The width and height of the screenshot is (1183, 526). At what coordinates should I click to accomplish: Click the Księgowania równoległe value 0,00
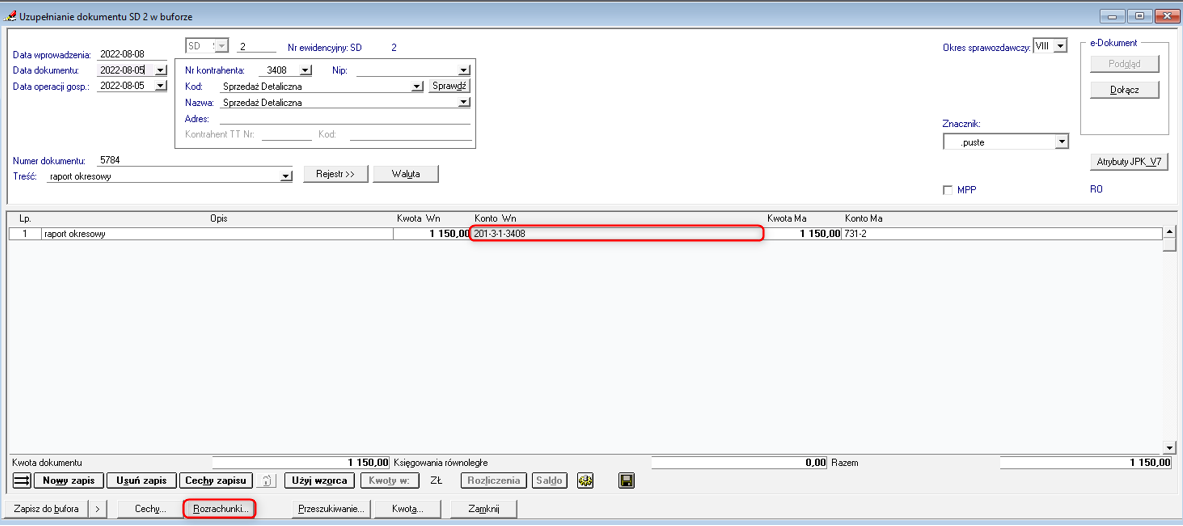pos(739,462)
